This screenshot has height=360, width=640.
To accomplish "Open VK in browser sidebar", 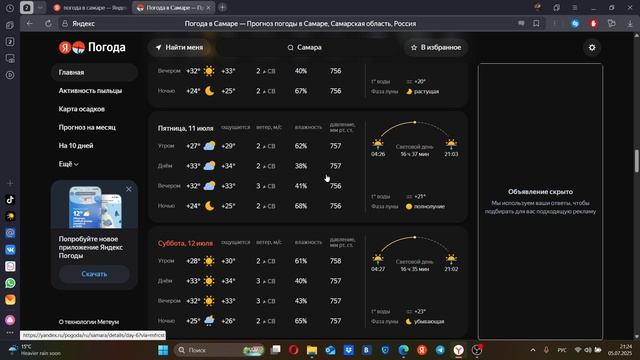I will 10,249.
